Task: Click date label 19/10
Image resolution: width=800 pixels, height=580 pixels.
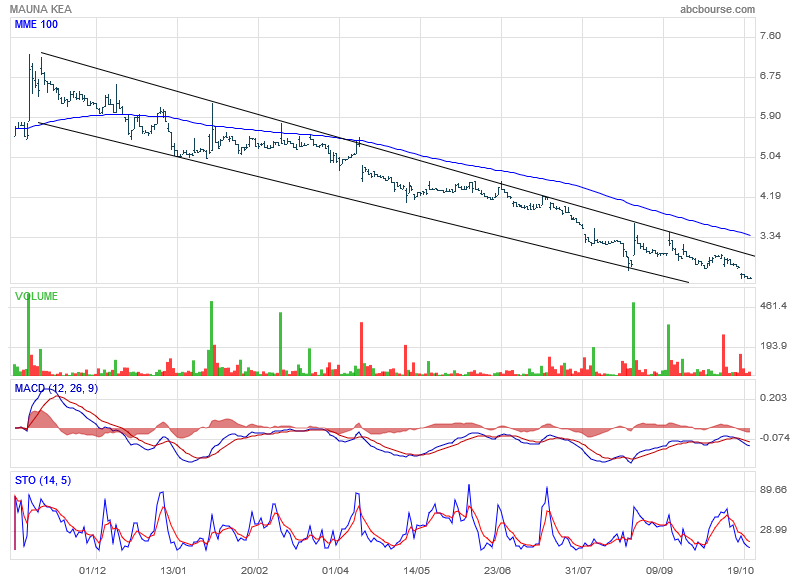Action: tap(740, 570)
